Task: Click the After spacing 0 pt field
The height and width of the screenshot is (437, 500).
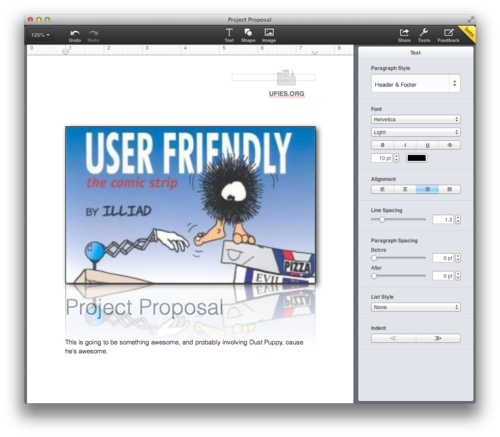Action: pos(443,276)
